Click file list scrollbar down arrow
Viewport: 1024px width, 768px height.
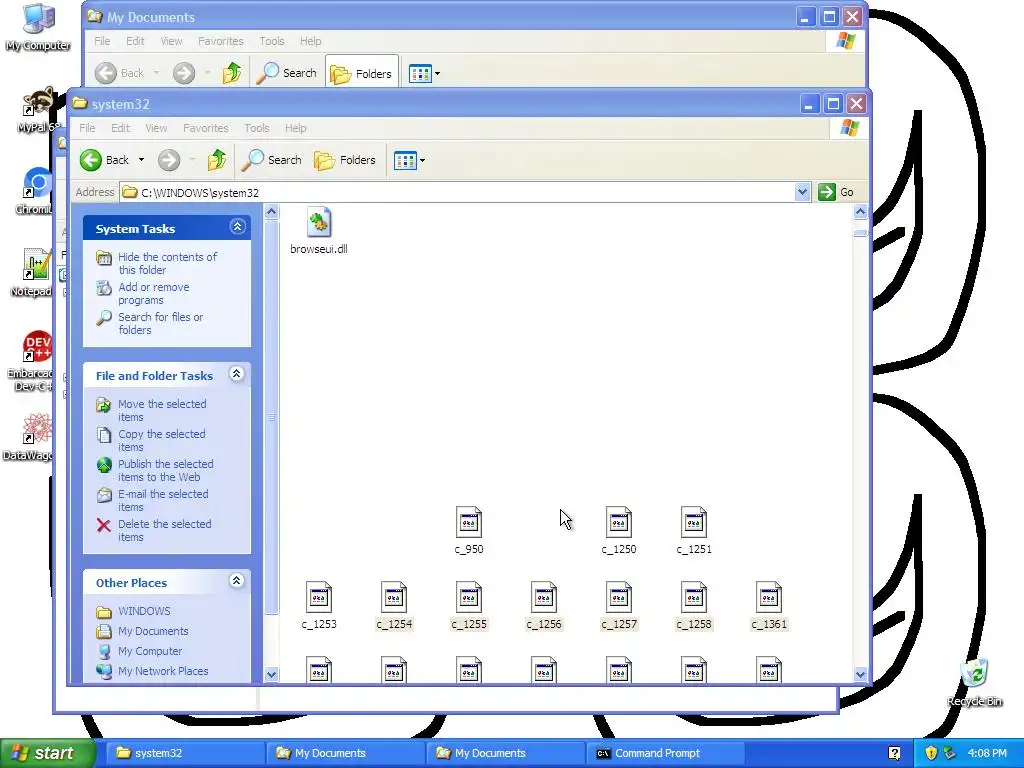coord(860,674)
